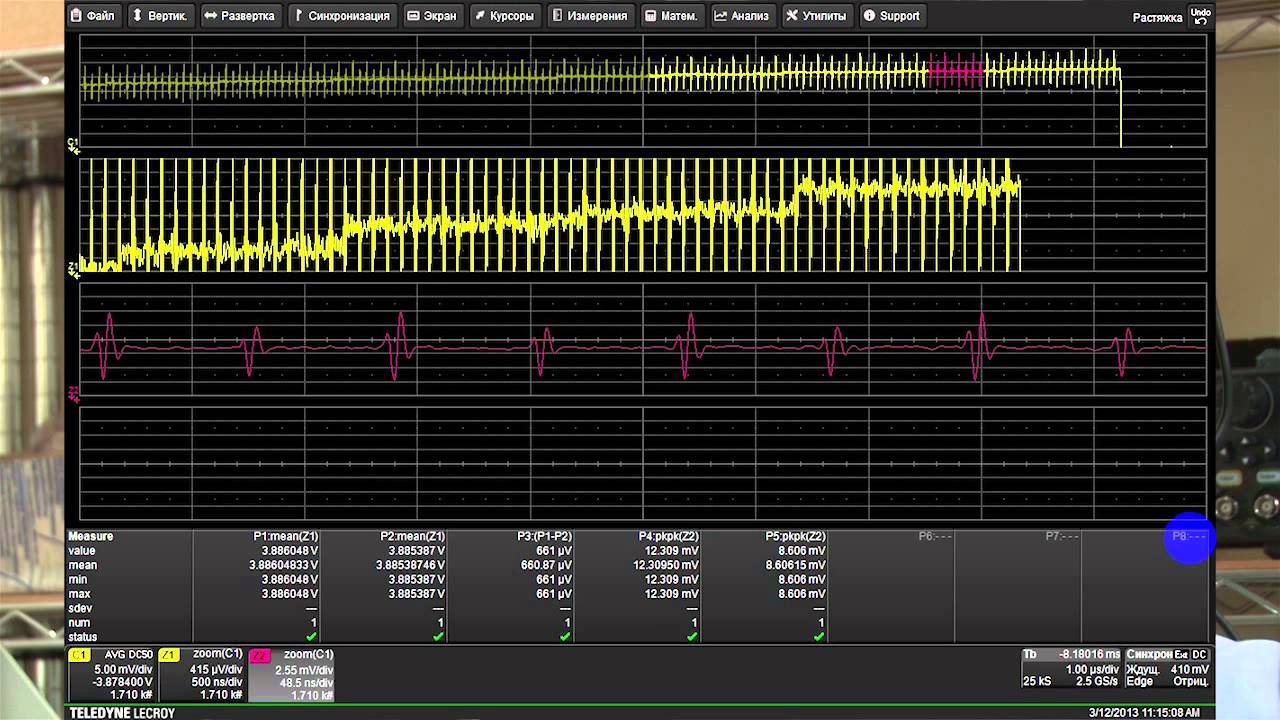Open the Матем. menu

tap(671, 16)
